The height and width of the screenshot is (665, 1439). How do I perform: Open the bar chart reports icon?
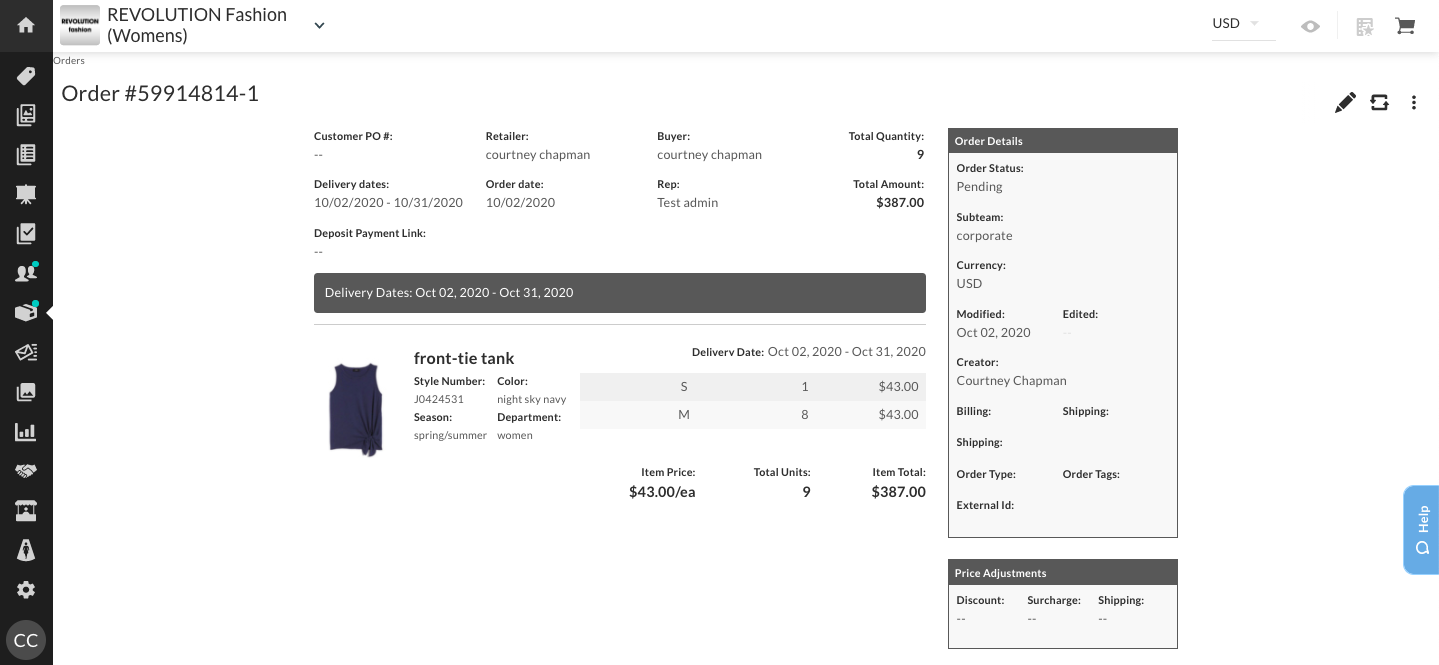coord(26,432)
